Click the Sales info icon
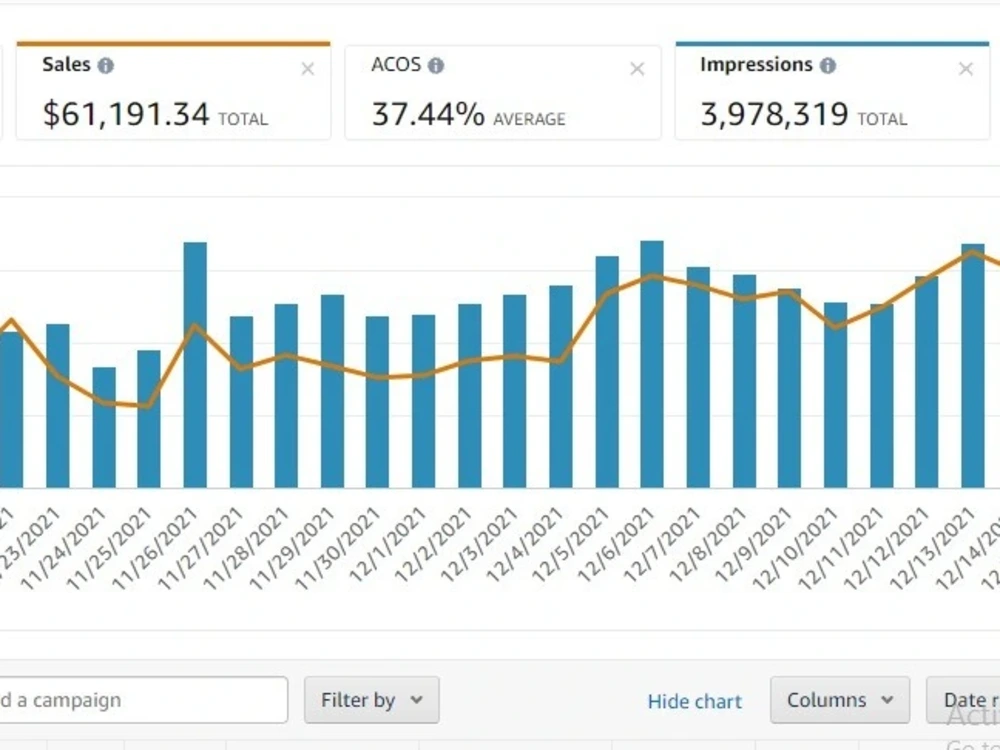Viewport: 1000px width, 750px height. pyautogui.click(x=106, y=65)
